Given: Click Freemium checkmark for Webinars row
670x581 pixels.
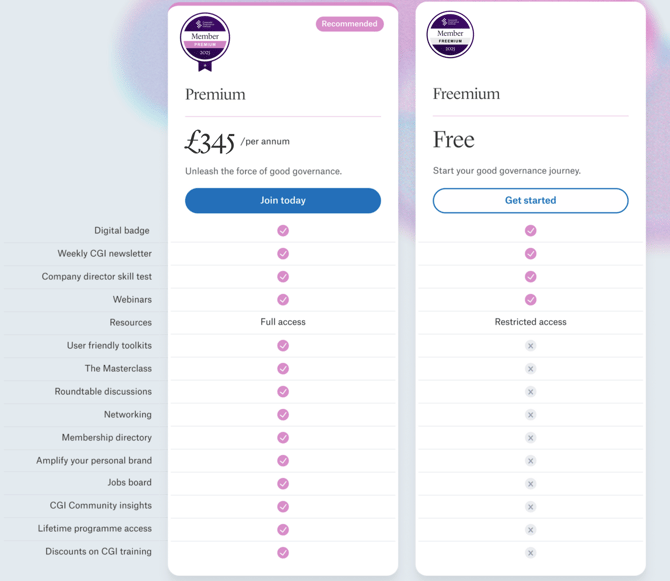Looking at the screenshot, I should coord(531,299).
